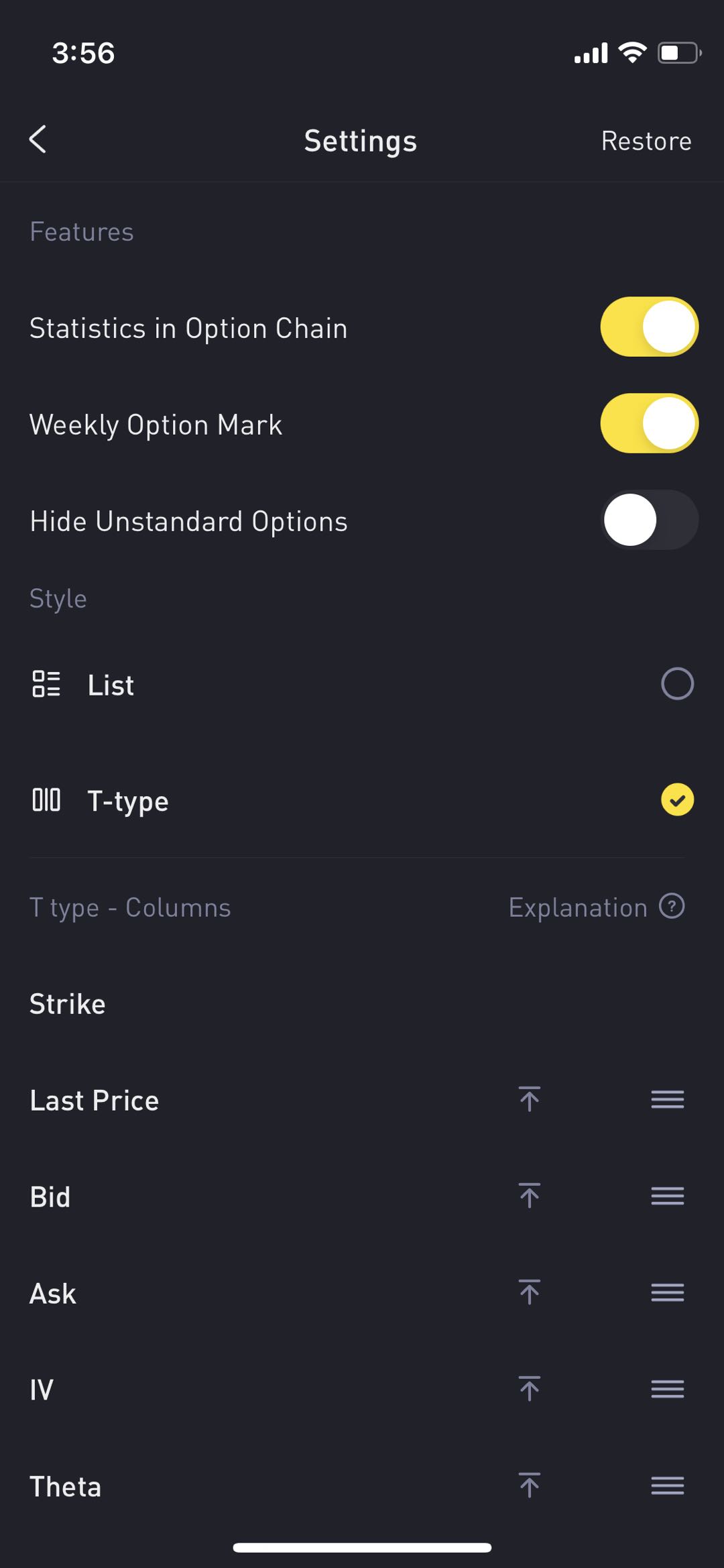
Task: Tap the Last Price reorder handle
Action: pyautogui.click(x=668, y=1099)
